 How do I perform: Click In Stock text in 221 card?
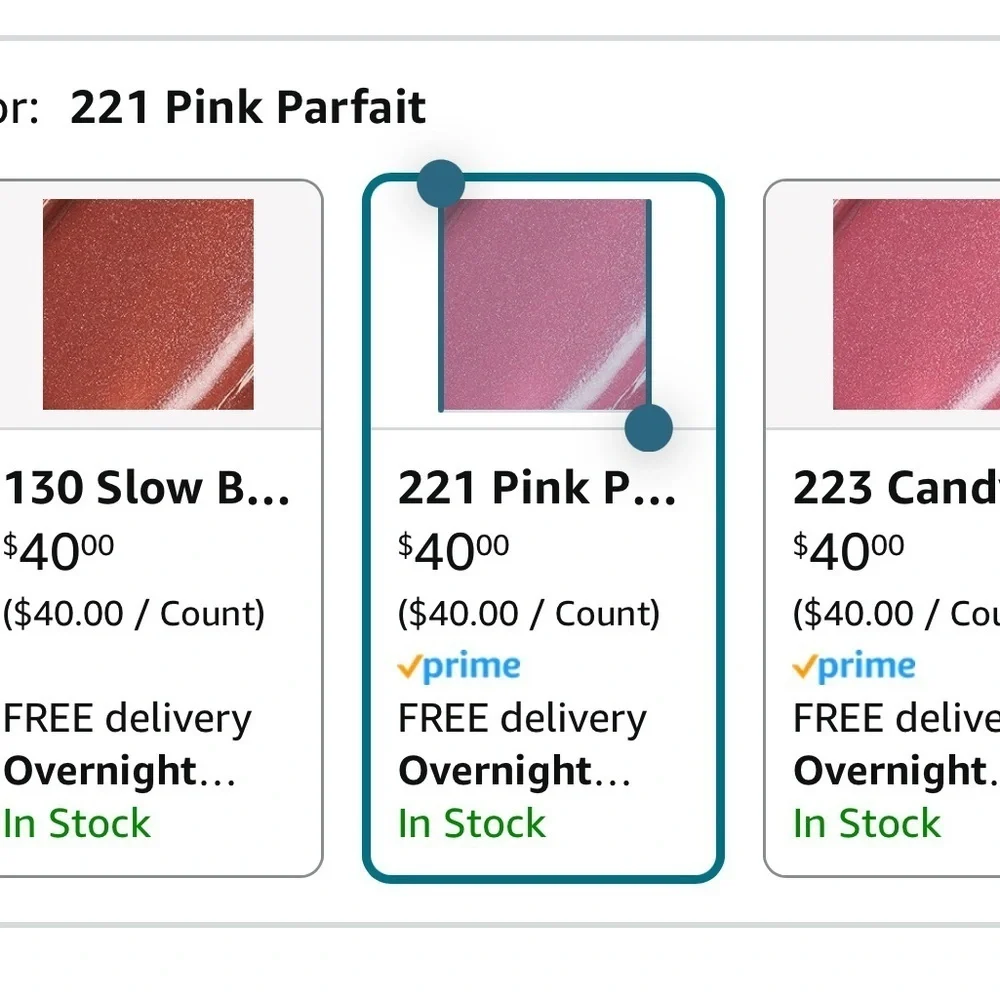click(x=472, y=823)
